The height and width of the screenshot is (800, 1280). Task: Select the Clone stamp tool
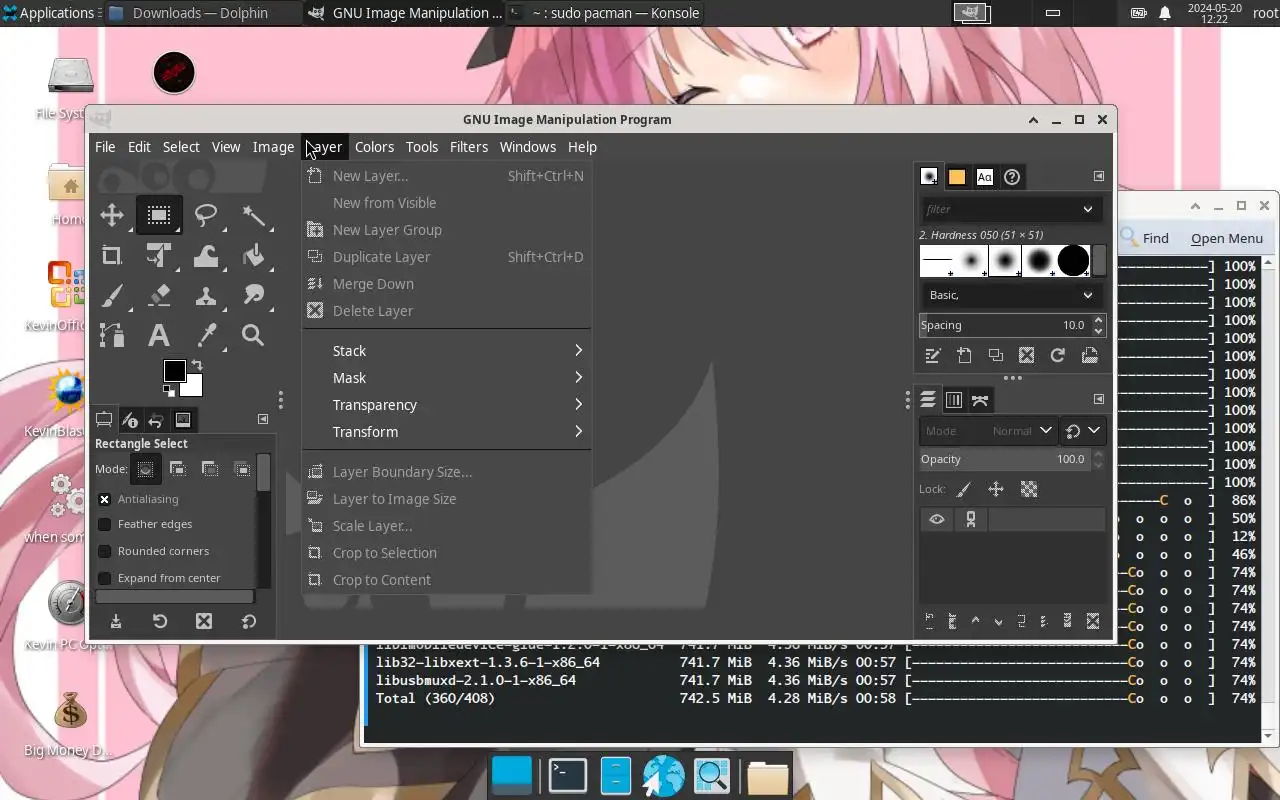point(206,296)
